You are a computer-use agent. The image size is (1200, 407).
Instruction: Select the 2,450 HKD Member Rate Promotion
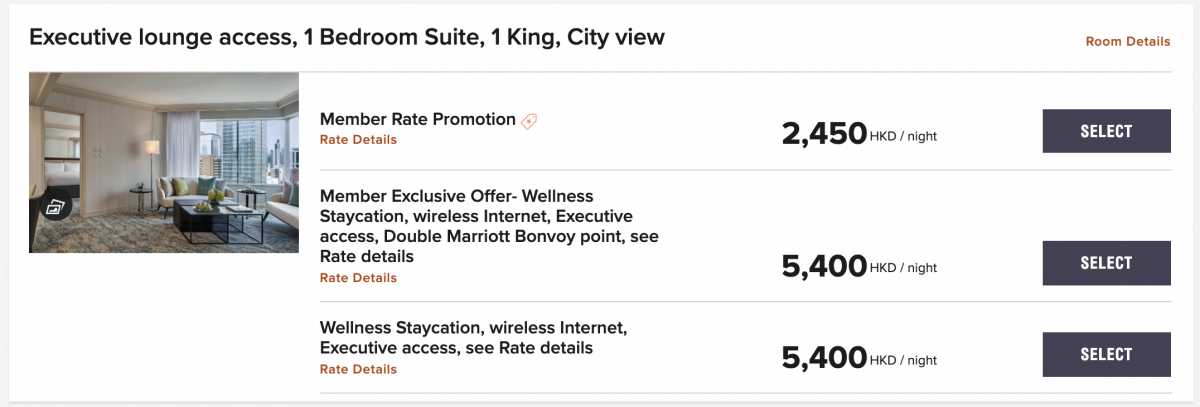point(1106,131)
